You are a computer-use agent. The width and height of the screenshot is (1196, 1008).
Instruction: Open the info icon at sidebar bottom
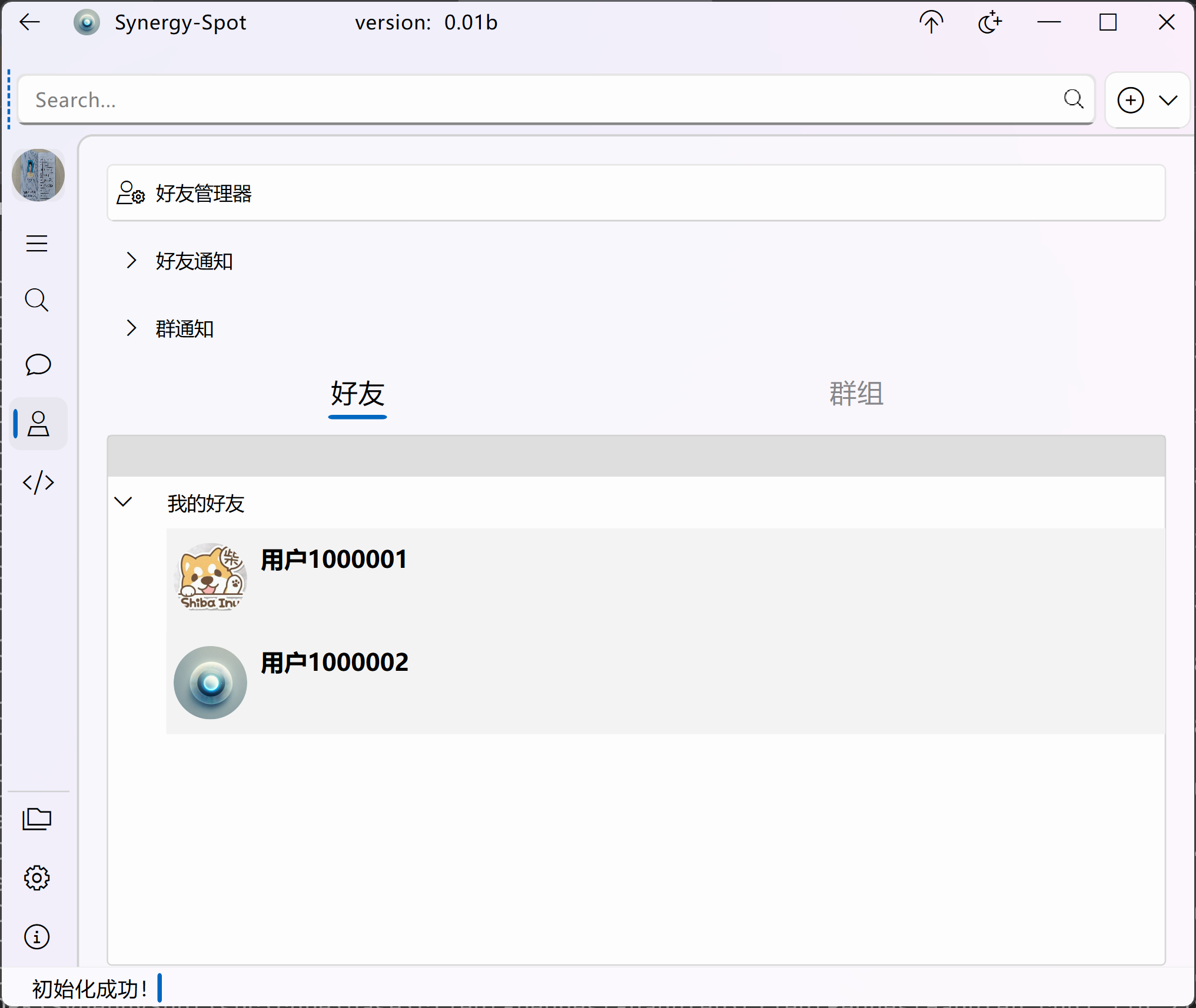click(36, 937)
